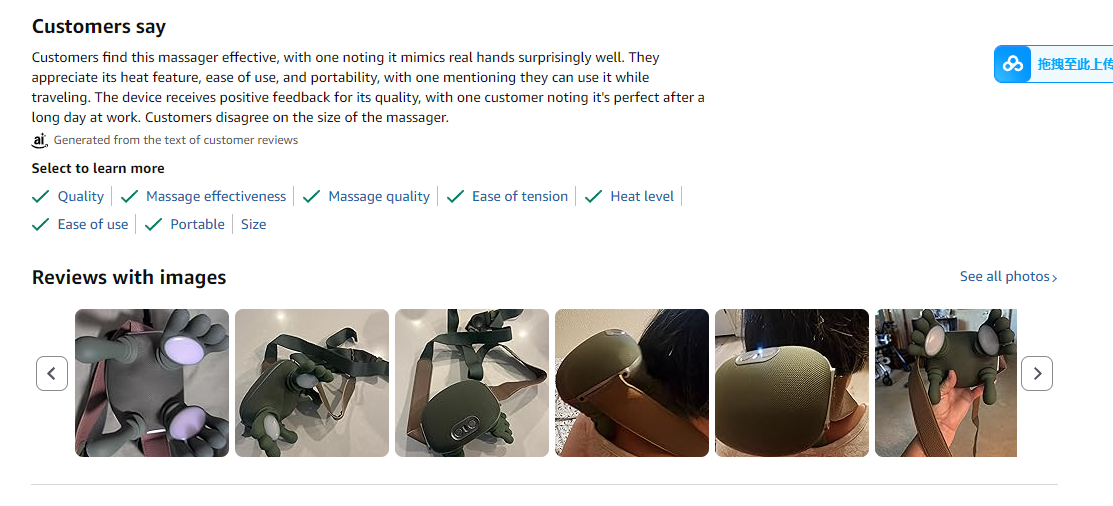
Task: Click the upload button text at right edge
Action: (x=1074, y=64)
